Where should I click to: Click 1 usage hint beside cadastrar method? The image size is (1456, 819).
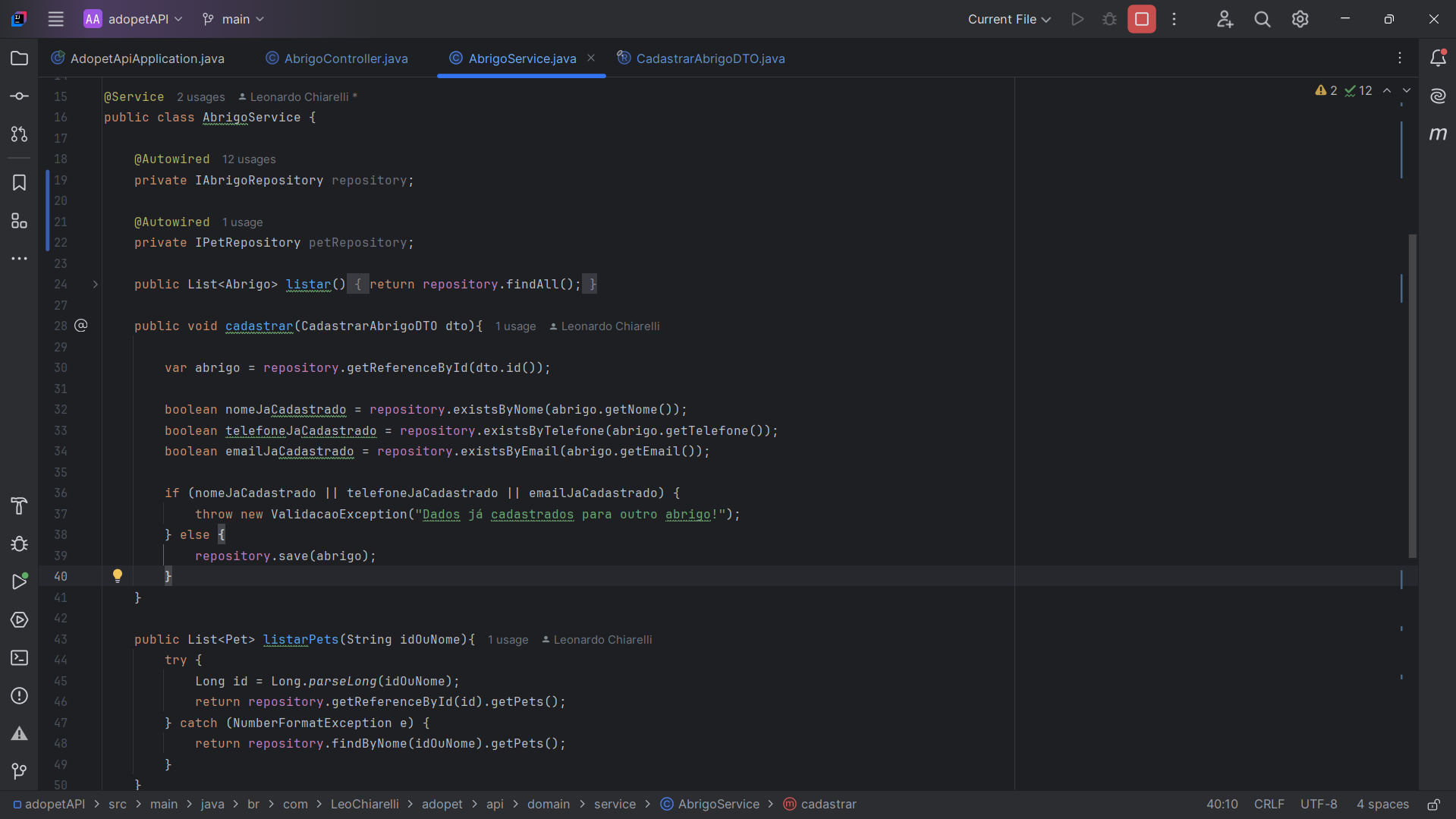point(515,326)
